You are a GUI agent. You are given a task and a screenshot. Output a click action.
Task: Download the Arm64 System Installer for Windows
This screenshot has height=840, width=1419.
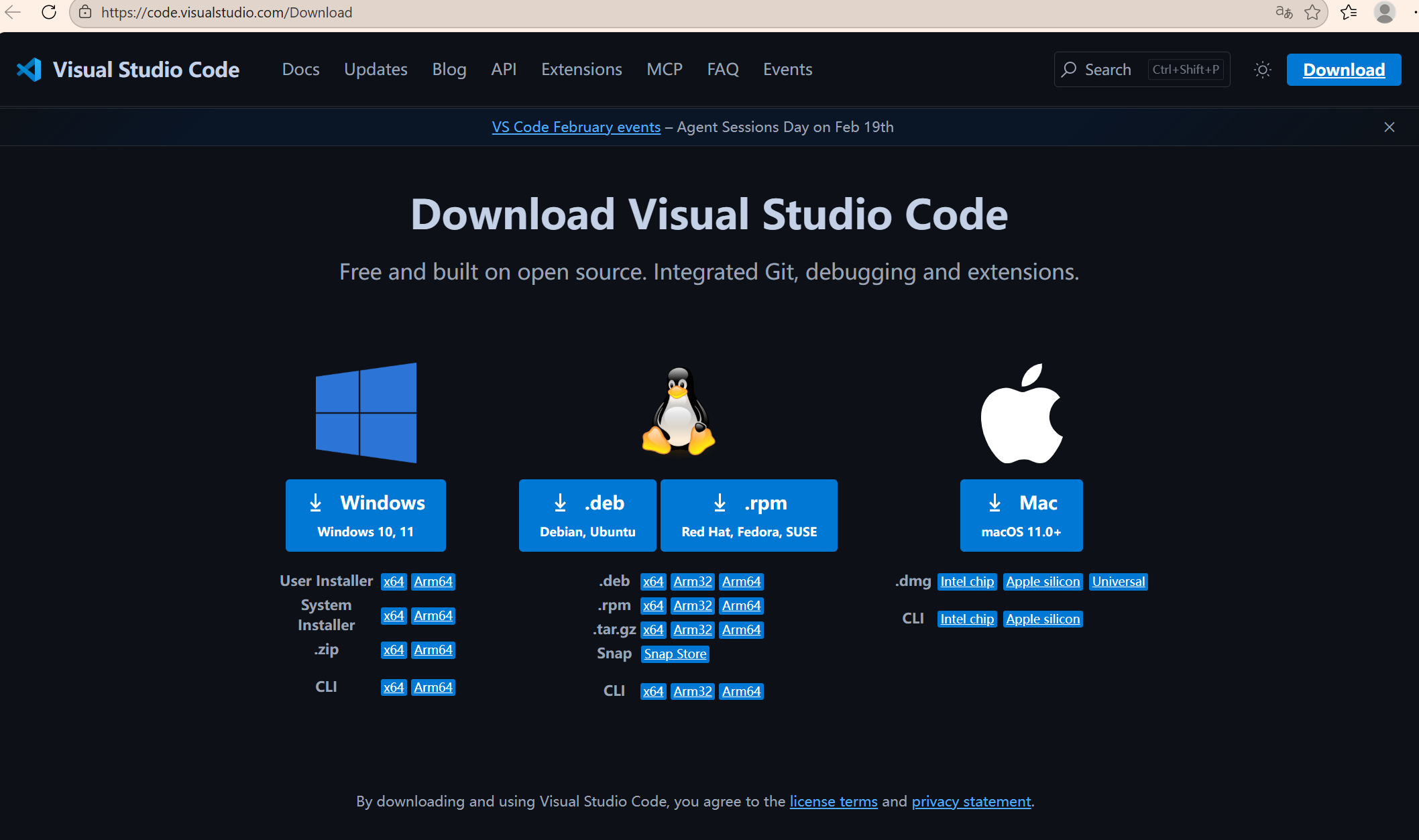click(433, 615)
